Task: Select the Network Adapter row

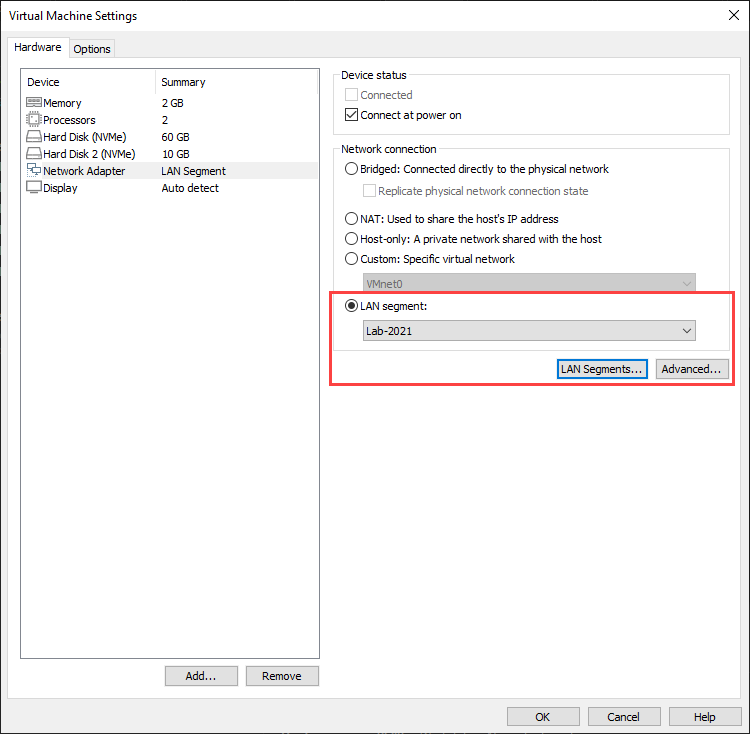Action: point(171,171)
